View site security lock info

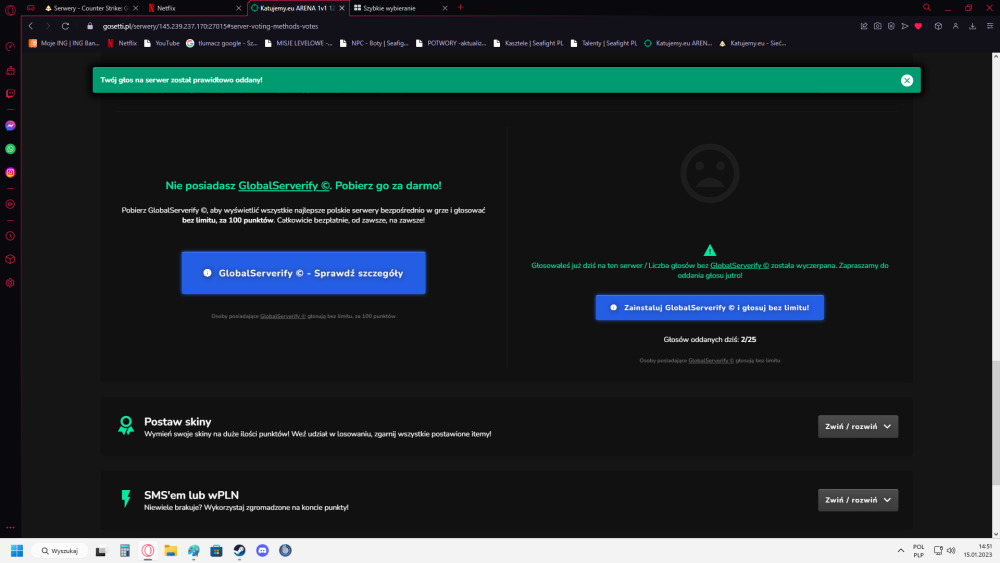click(x=90, y=26)
